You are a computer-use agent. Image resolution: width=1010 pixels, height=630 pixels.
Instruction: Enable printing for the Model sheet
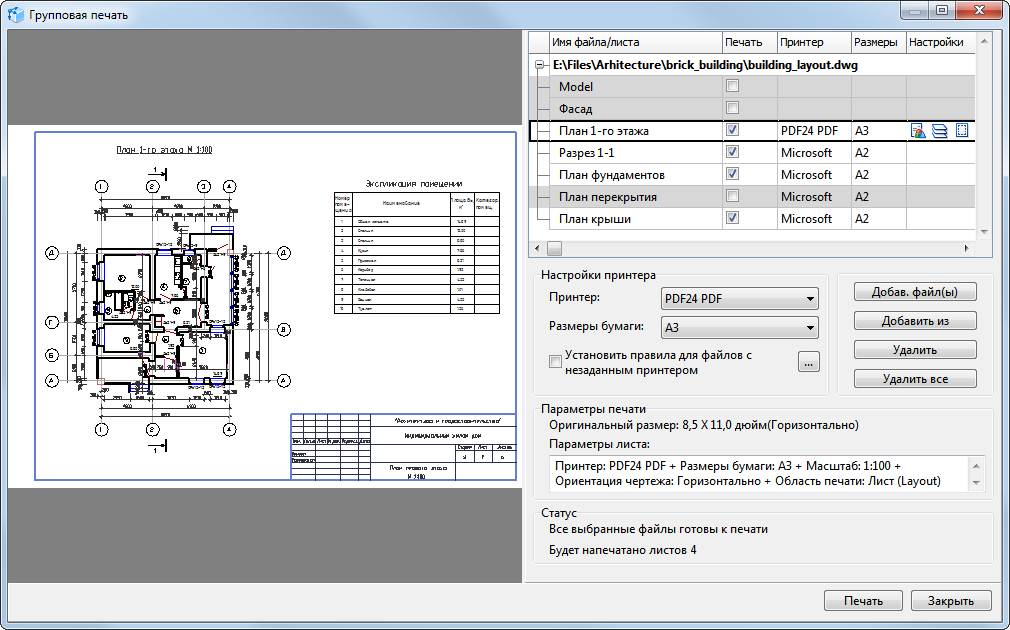tap(732, 87)
